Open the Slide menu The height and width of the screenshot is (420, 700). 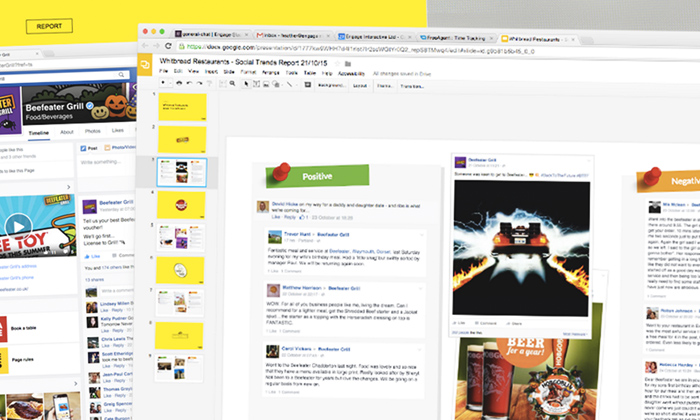pos(229,71)
